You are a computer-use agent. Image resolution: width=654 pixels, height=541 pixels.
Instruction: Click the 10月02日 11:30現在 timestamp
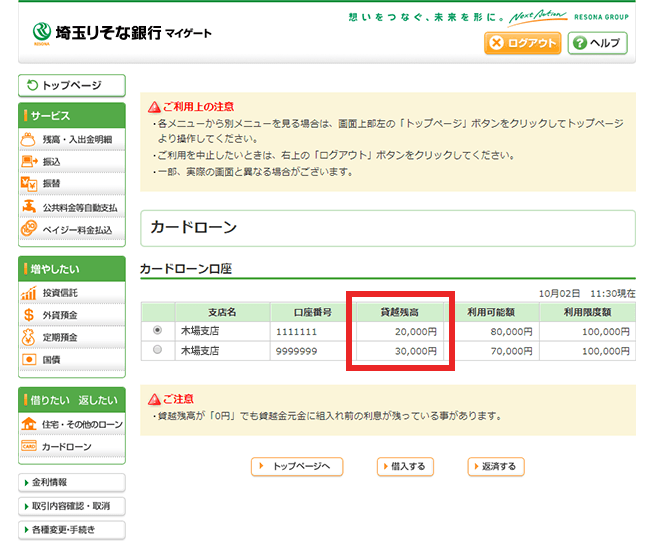pos(587,294)
